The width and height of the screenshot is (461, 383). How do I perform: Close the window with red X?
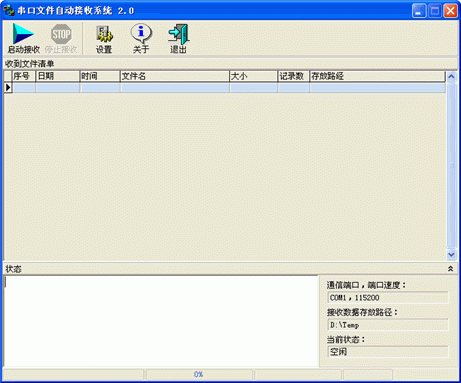(450, 11)
